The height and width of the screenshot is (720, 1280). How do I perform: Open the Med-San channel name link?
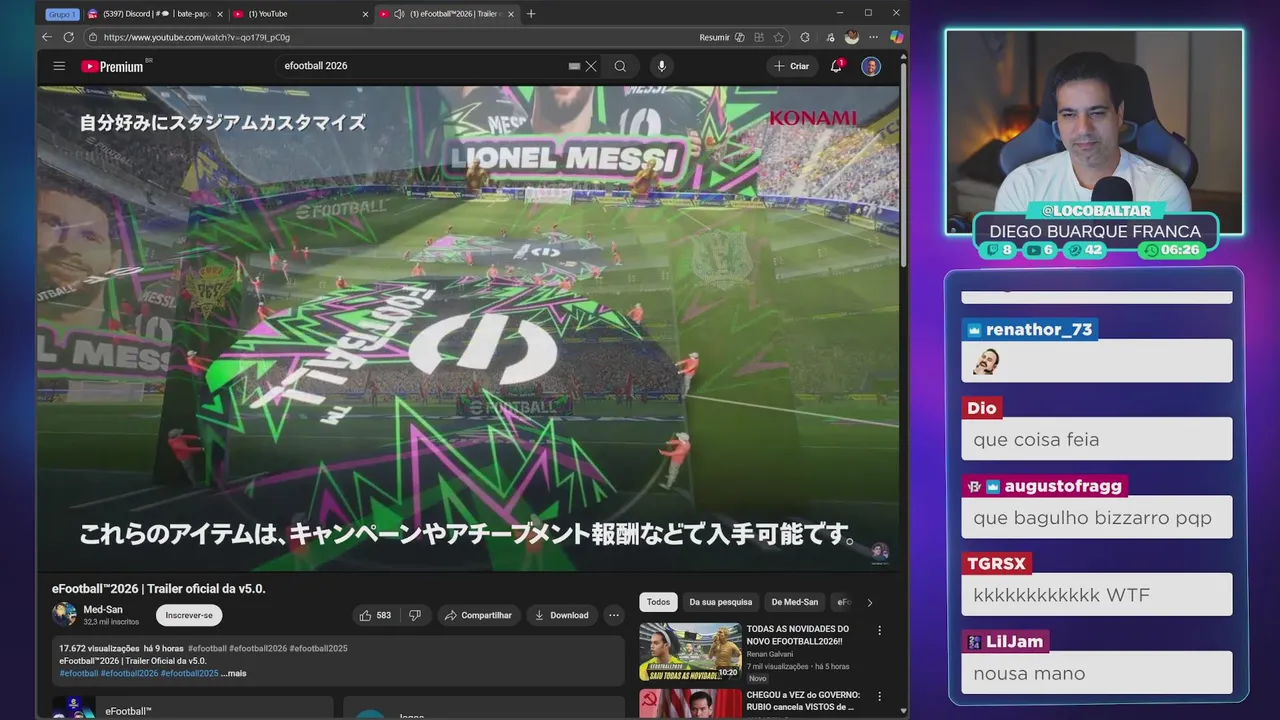pyautogui.click(x=103, y=609)
